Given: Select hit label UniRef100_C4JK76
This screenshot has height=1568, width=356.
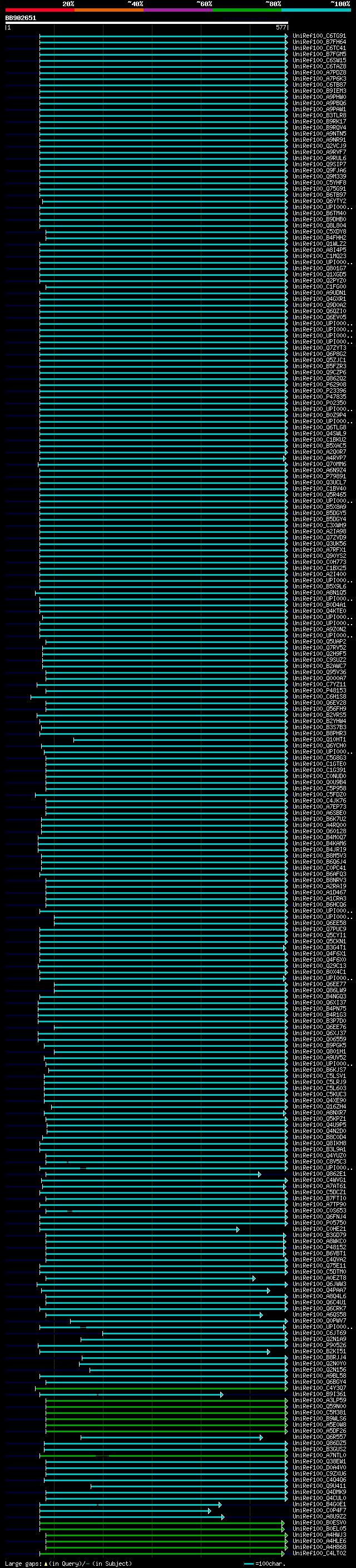Looking at the screenshot, I should (319, 802).
